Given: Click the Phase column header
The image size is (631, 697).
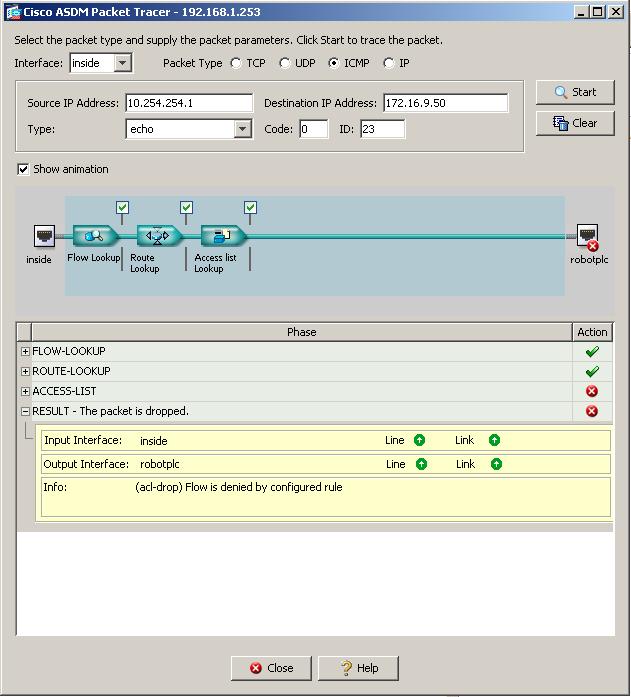Looking at the screenshot, I should (x=302, y=332).
